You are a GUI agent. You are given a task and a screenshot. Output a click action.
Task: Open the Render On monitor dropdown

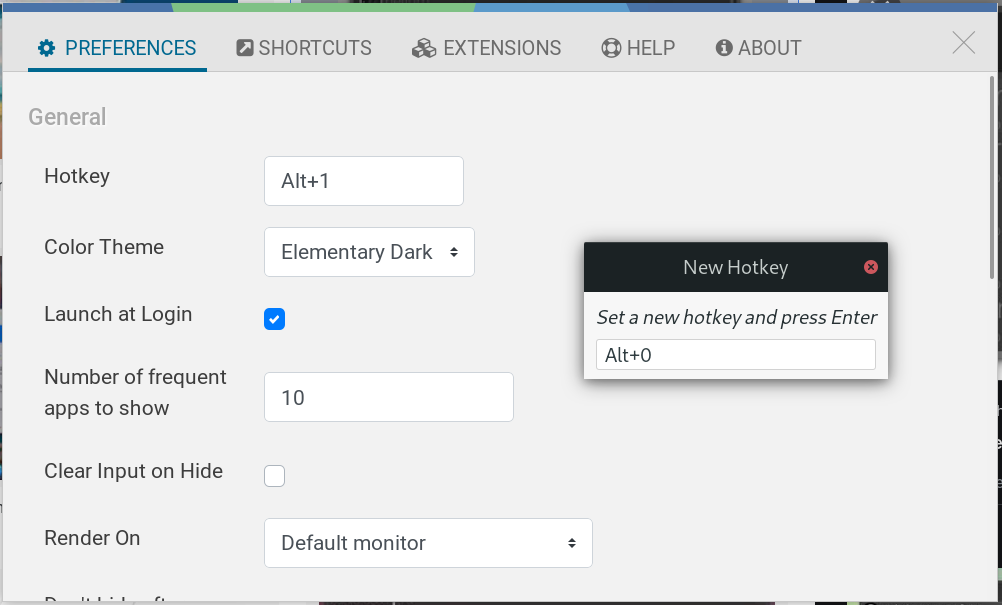428,542
